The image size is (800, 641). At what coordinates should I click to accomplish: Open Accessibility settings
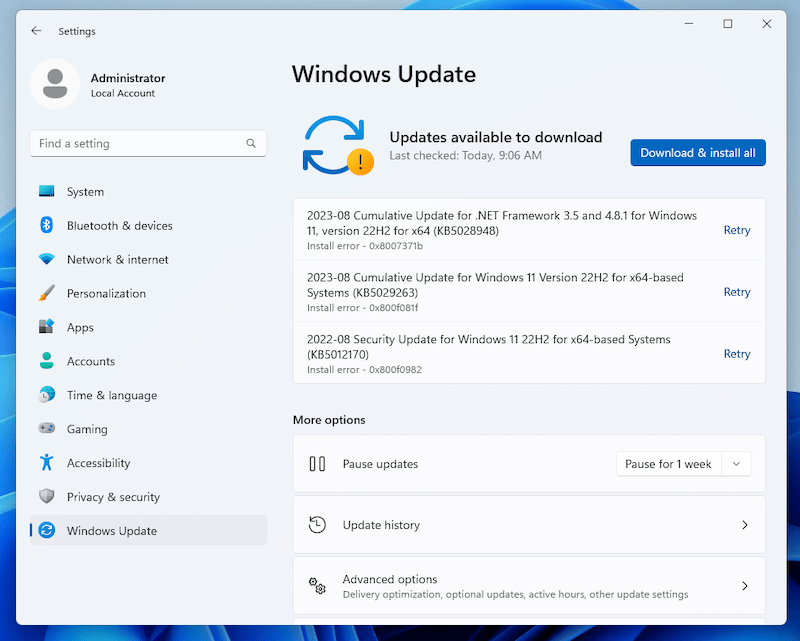[148, 462]
